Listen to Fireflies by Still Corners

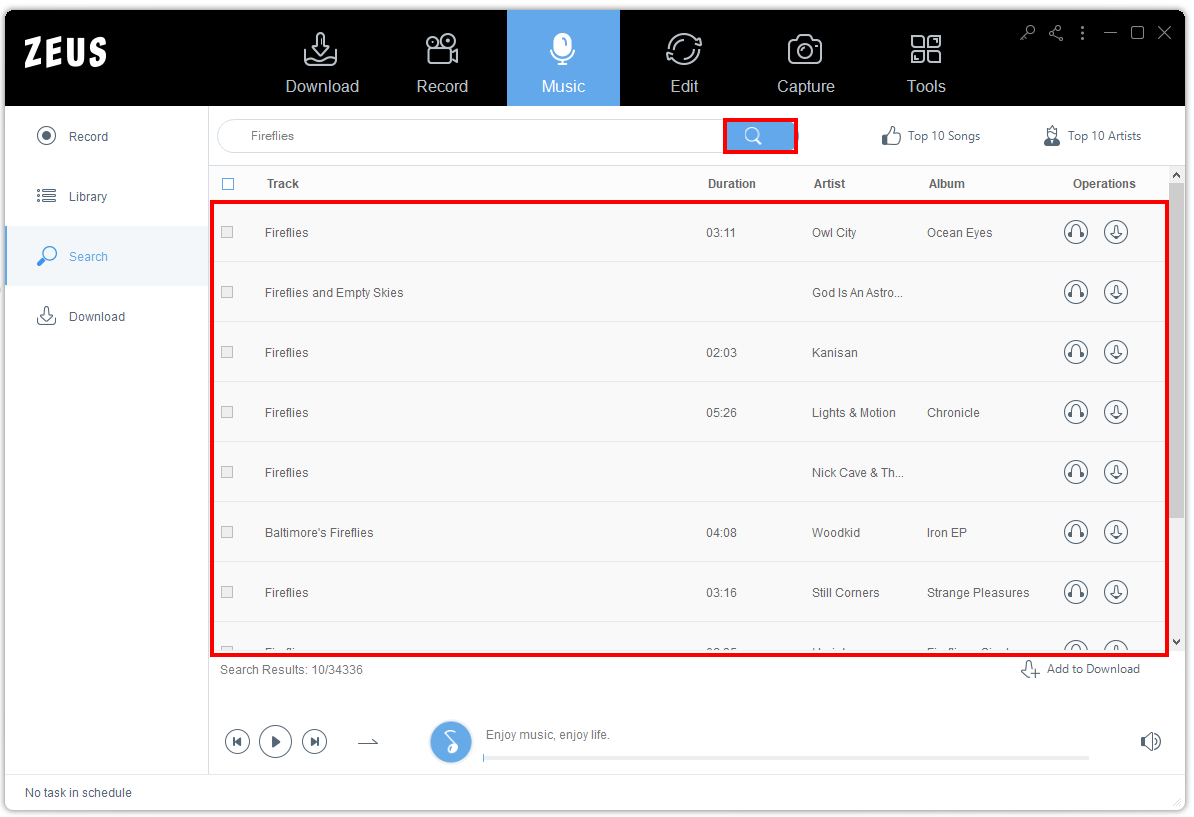point(1075,592)
